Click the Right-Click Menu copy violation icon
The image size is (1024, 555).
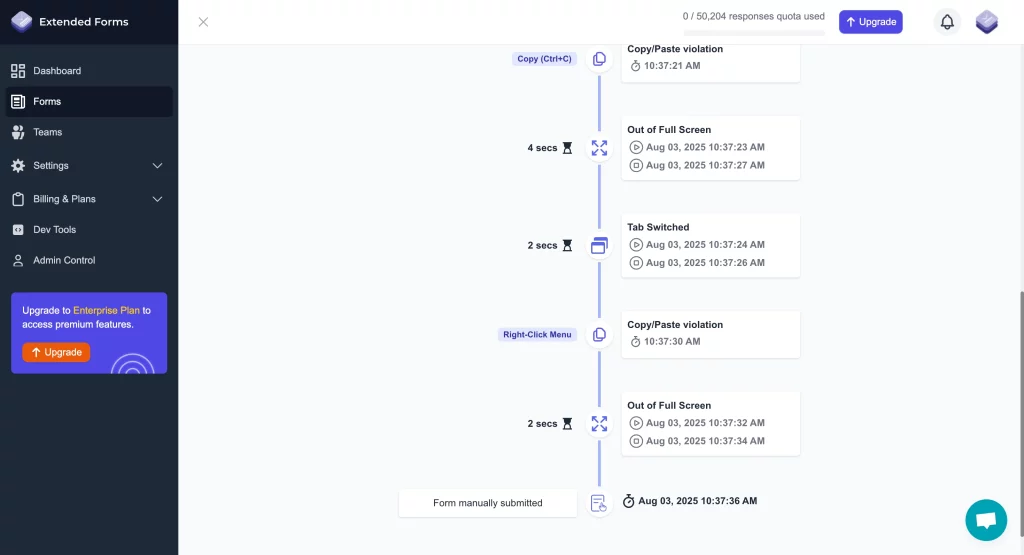(x=599, y=335)
